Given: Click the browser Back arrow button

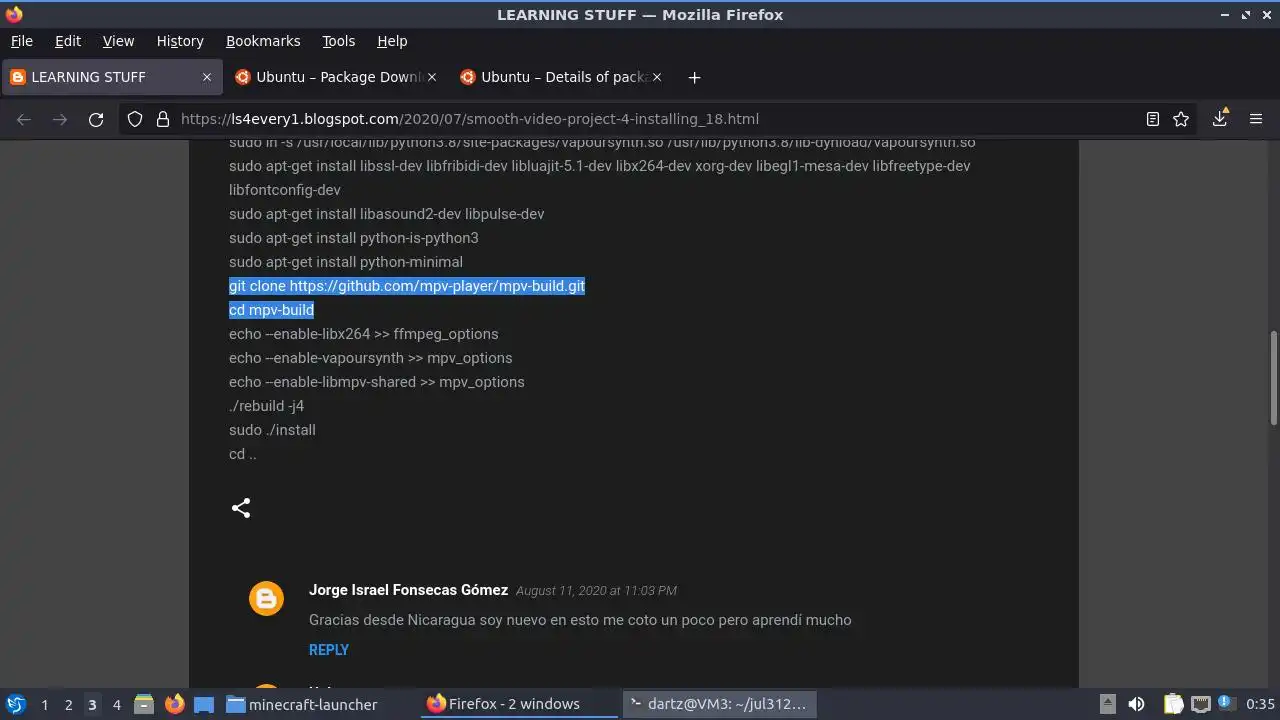Looking at the screenshot, I should point(24,119).
